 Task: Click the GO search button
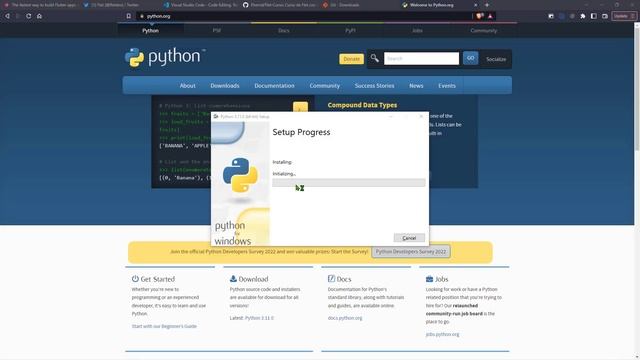(471, 58)
